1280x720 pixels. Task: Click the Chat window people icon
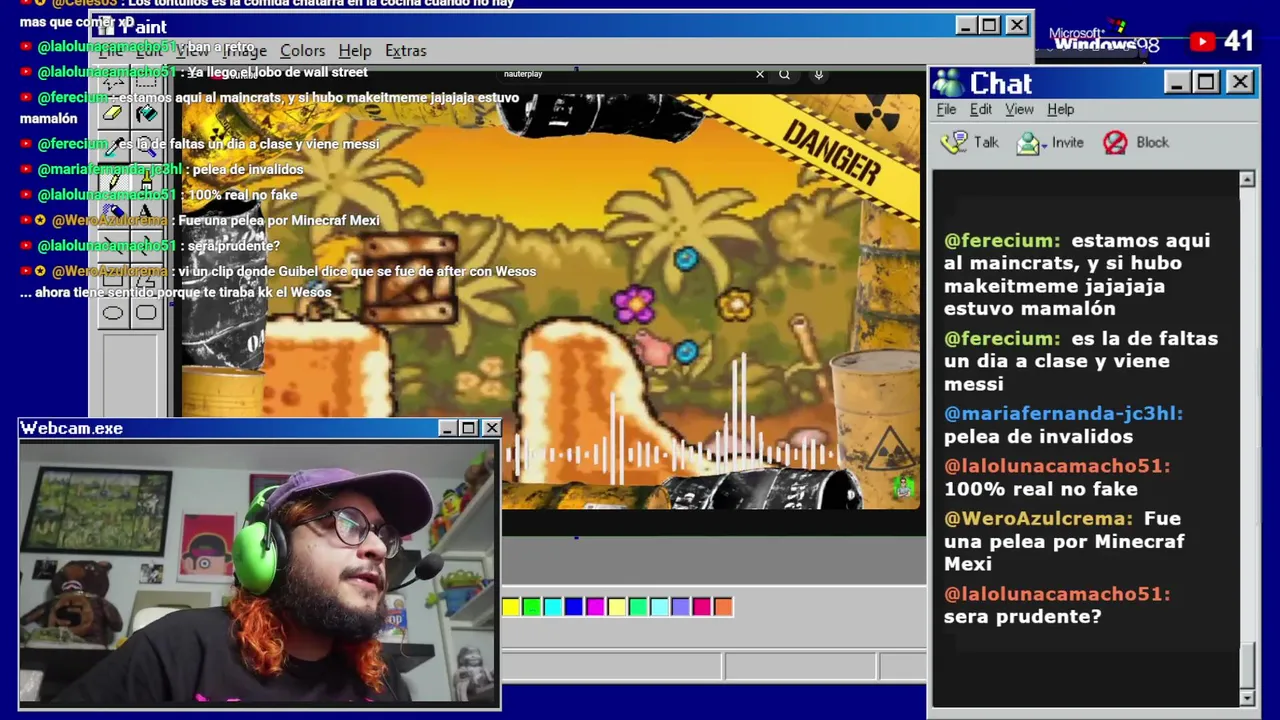tap(947, 83)
